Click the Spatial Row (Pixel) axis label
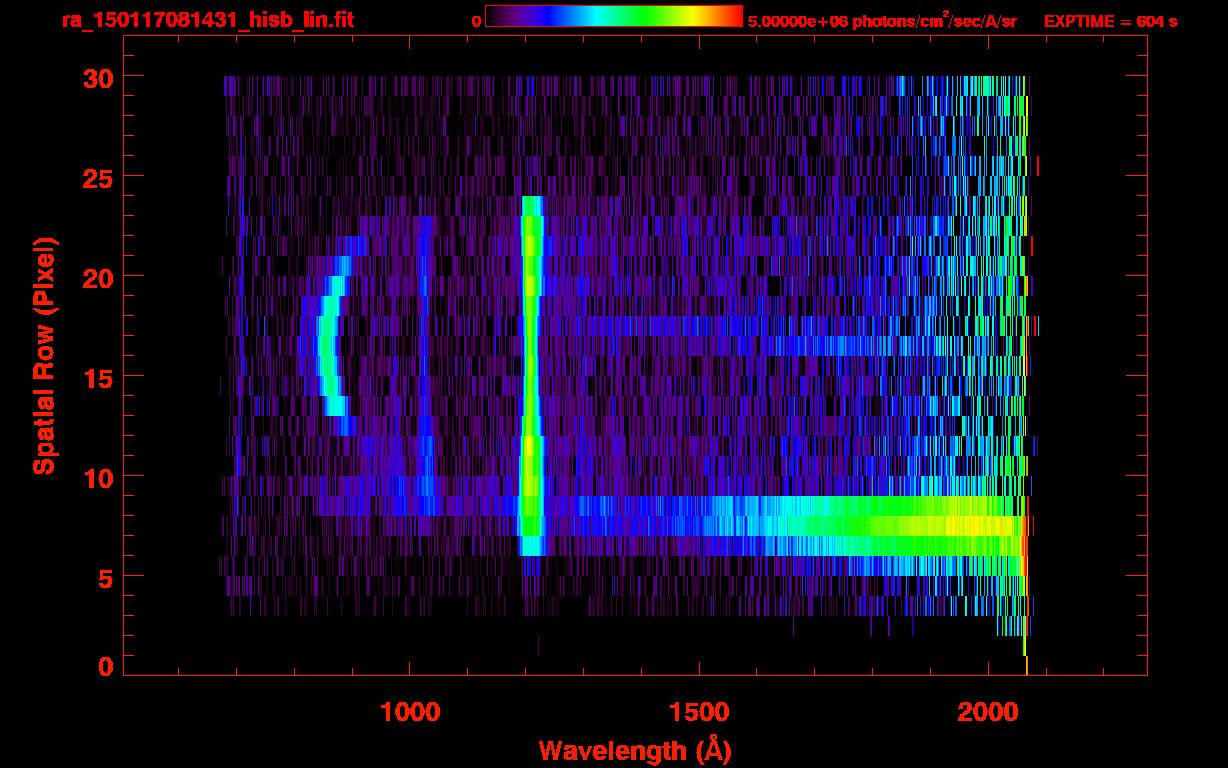1228x768 pixels. click(44, 355)
